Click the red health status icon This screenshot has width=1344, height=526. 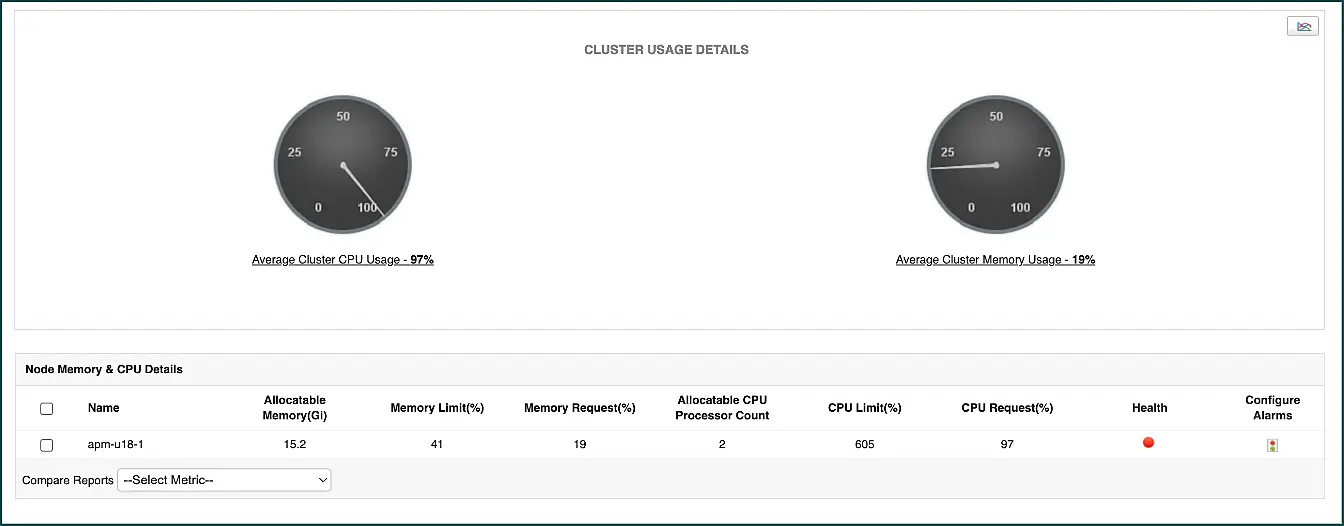pos(1148,442)
